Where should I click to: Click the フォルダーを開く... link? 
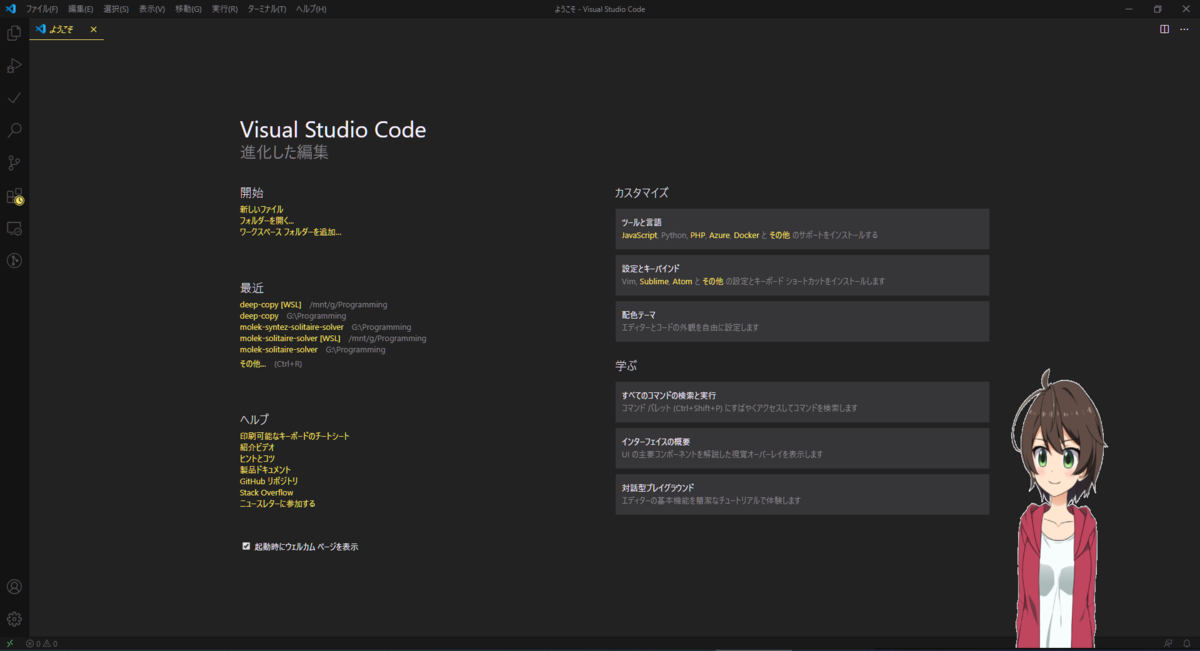point(267,220)
